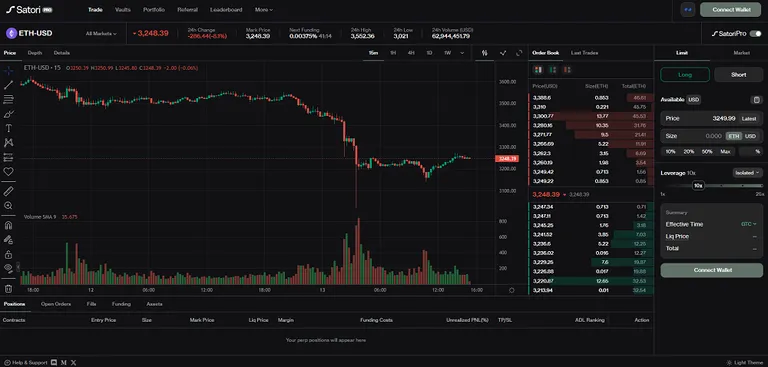Toggle magnet mode for drawings
This screenshot has width=768, height=367.
coord(8,225)
